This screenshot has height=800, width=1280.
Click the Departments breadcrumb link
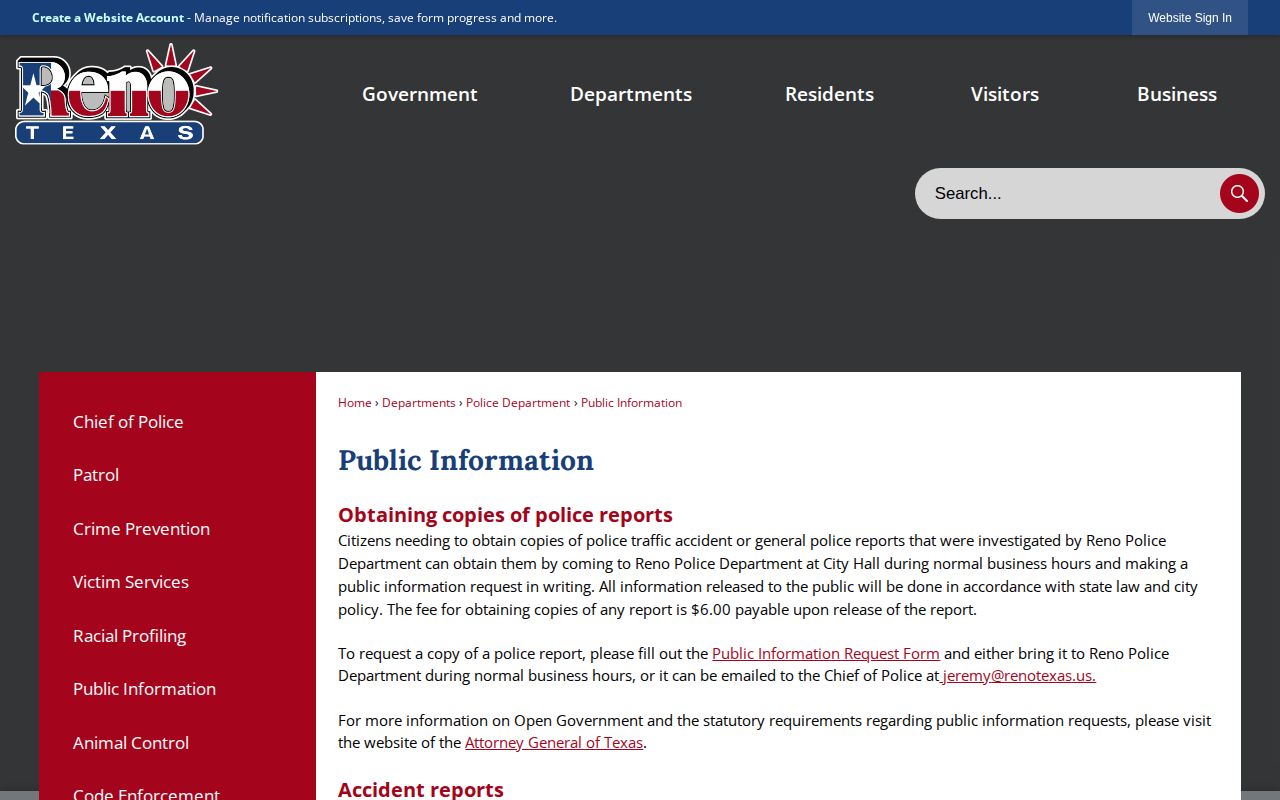[x=419, y=403]
